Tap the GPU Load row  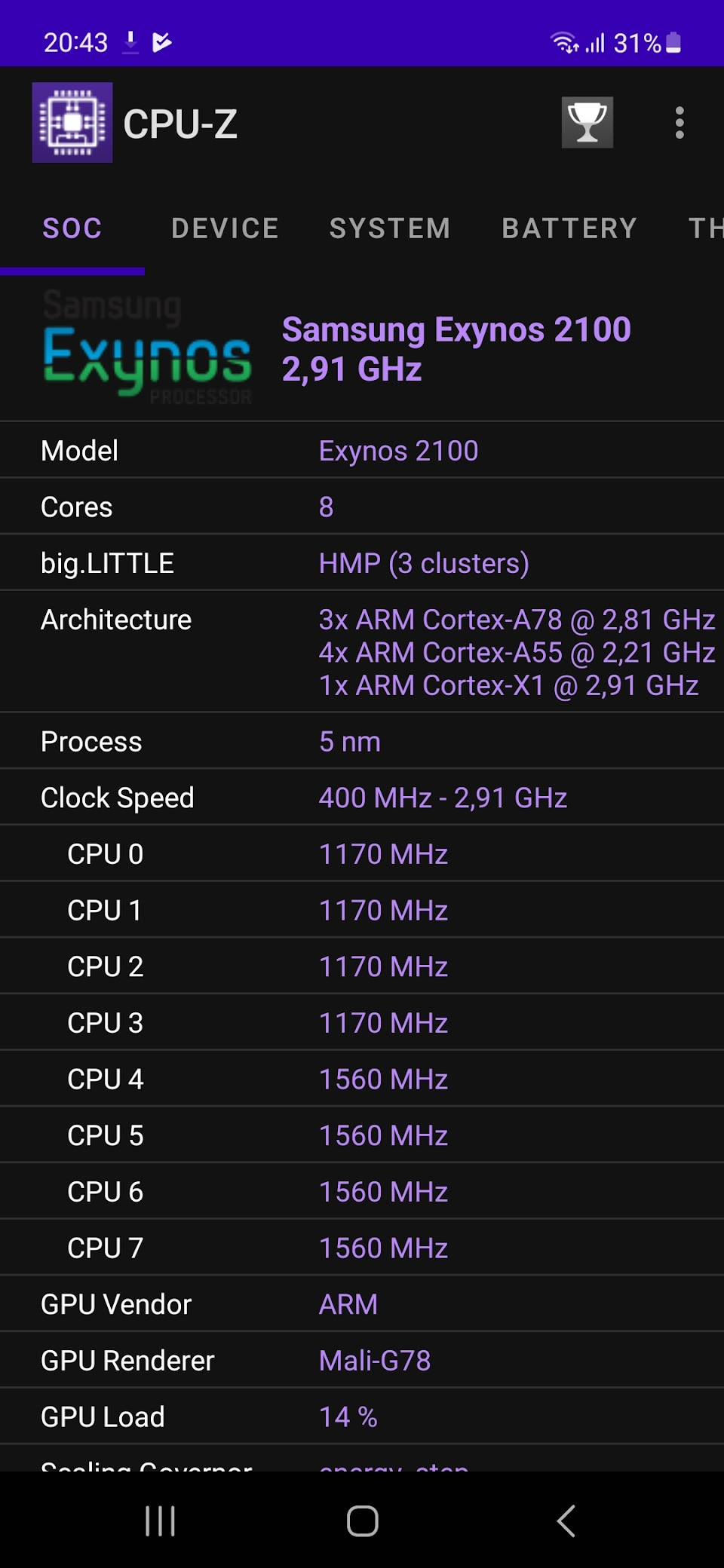pos(362,1416)
